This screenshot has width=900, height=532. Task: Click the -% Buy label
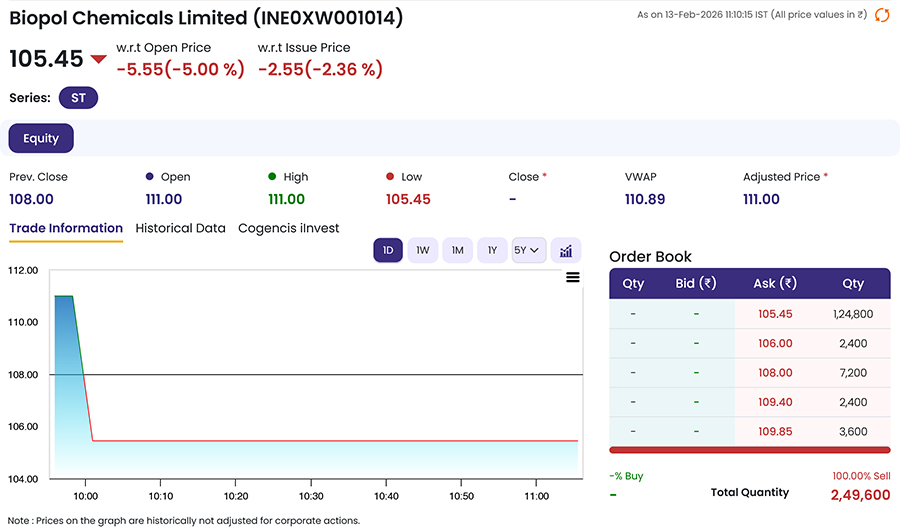pos(626,476)
